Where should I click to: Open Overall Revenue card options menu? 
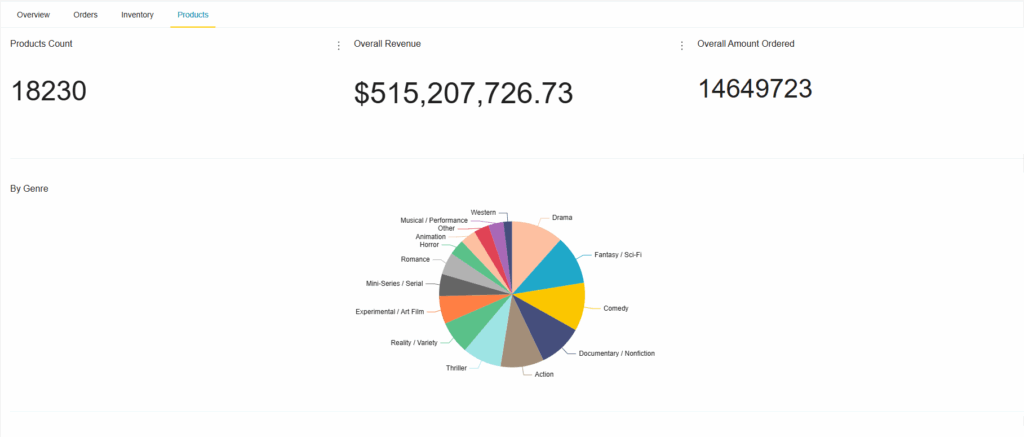click(682, 45)
